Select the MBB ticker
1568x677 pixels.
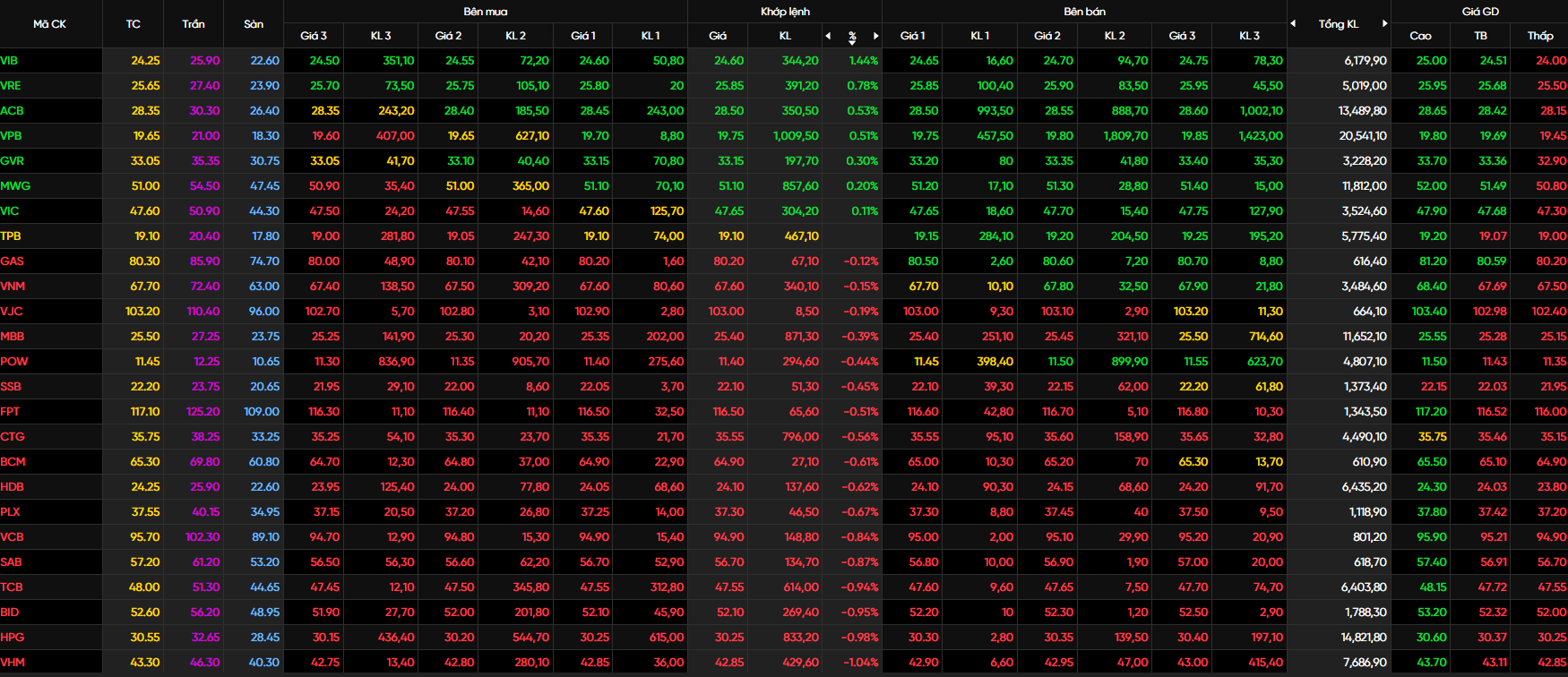click(x=13, y=337)
